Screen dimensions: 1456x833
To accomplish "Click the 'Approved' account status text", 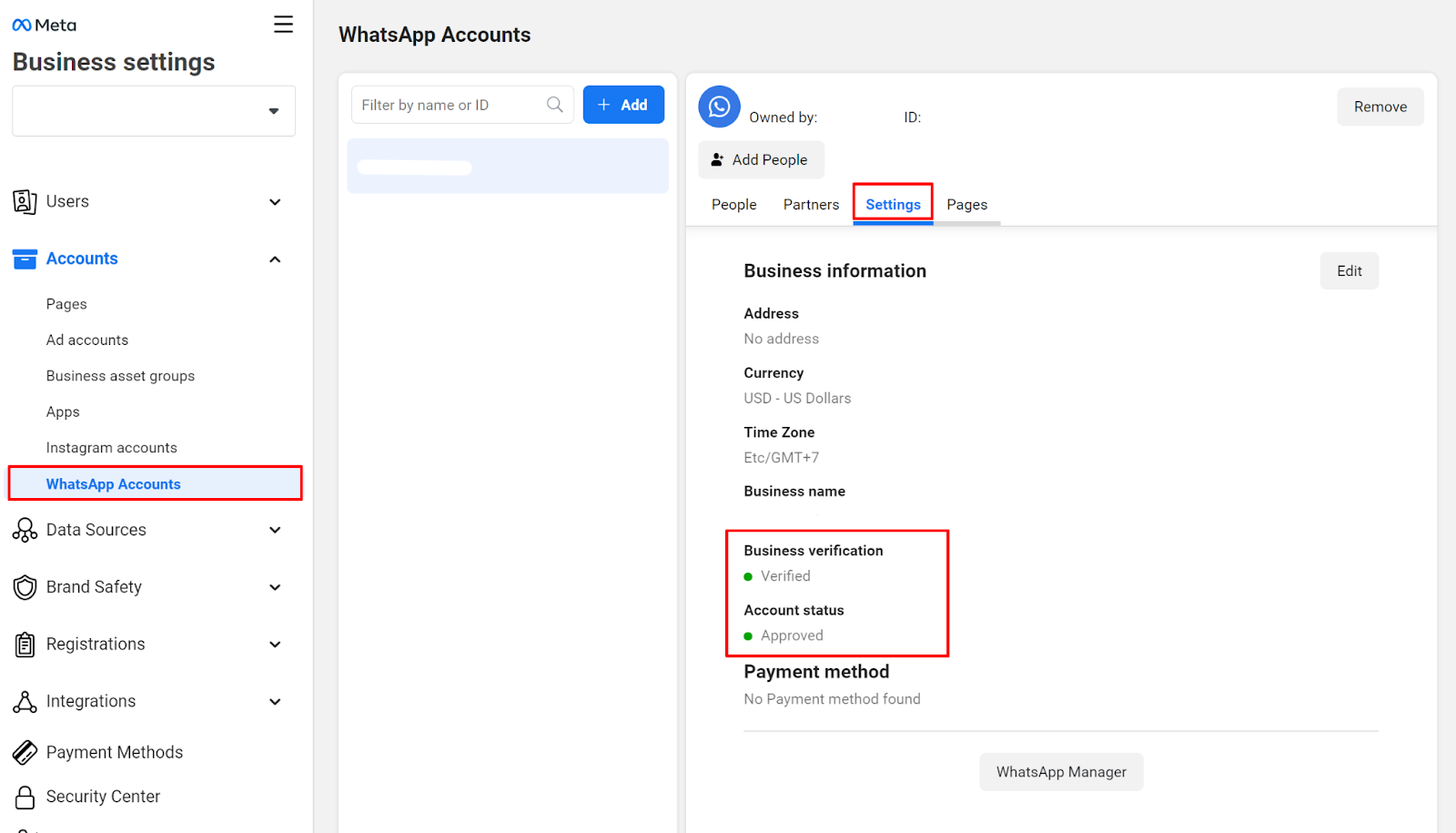I will click(x=792, y=635).
